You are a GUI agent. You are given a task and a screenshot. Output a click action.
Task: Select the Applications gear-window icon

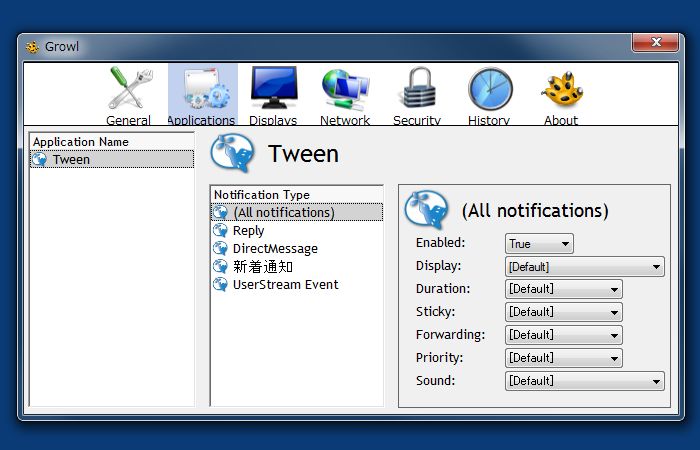pyautogui.click(x=207, y=88)
